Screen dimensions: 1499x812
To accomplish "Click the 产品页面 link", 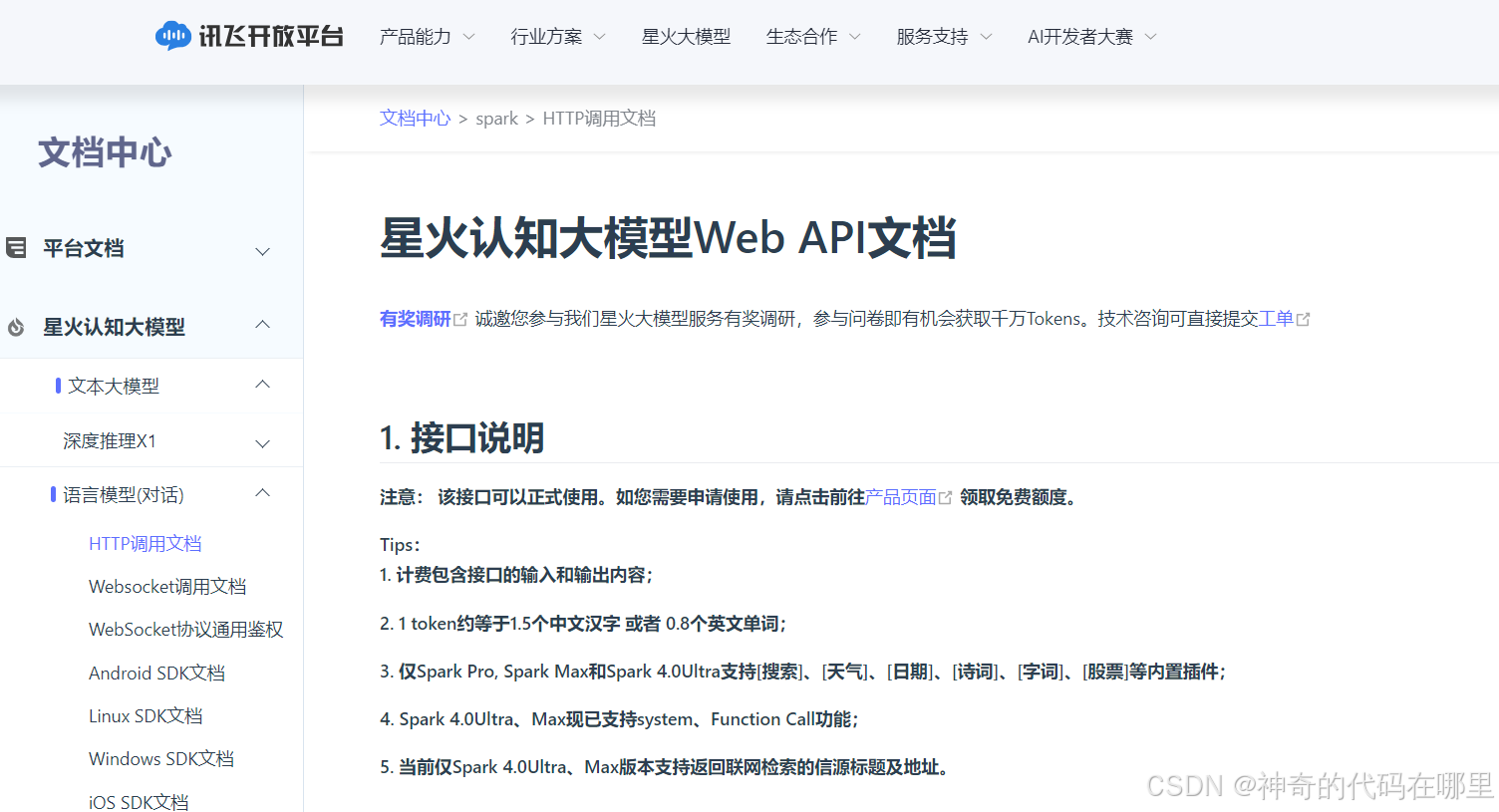I will pos(901,496).
